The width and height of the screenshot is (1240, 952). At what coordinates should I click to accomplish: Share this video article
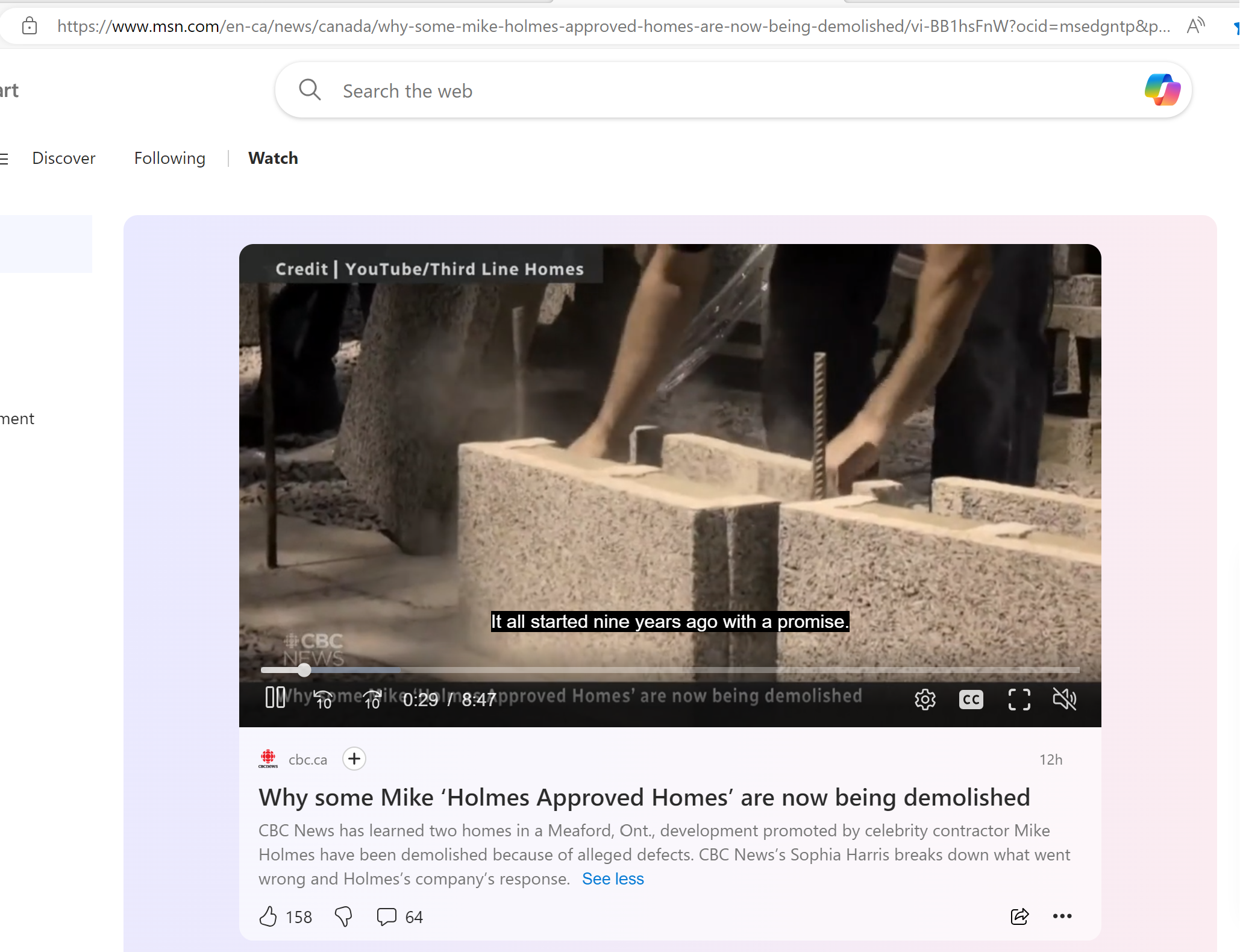pyautogui.click(x=1019, y=916)
